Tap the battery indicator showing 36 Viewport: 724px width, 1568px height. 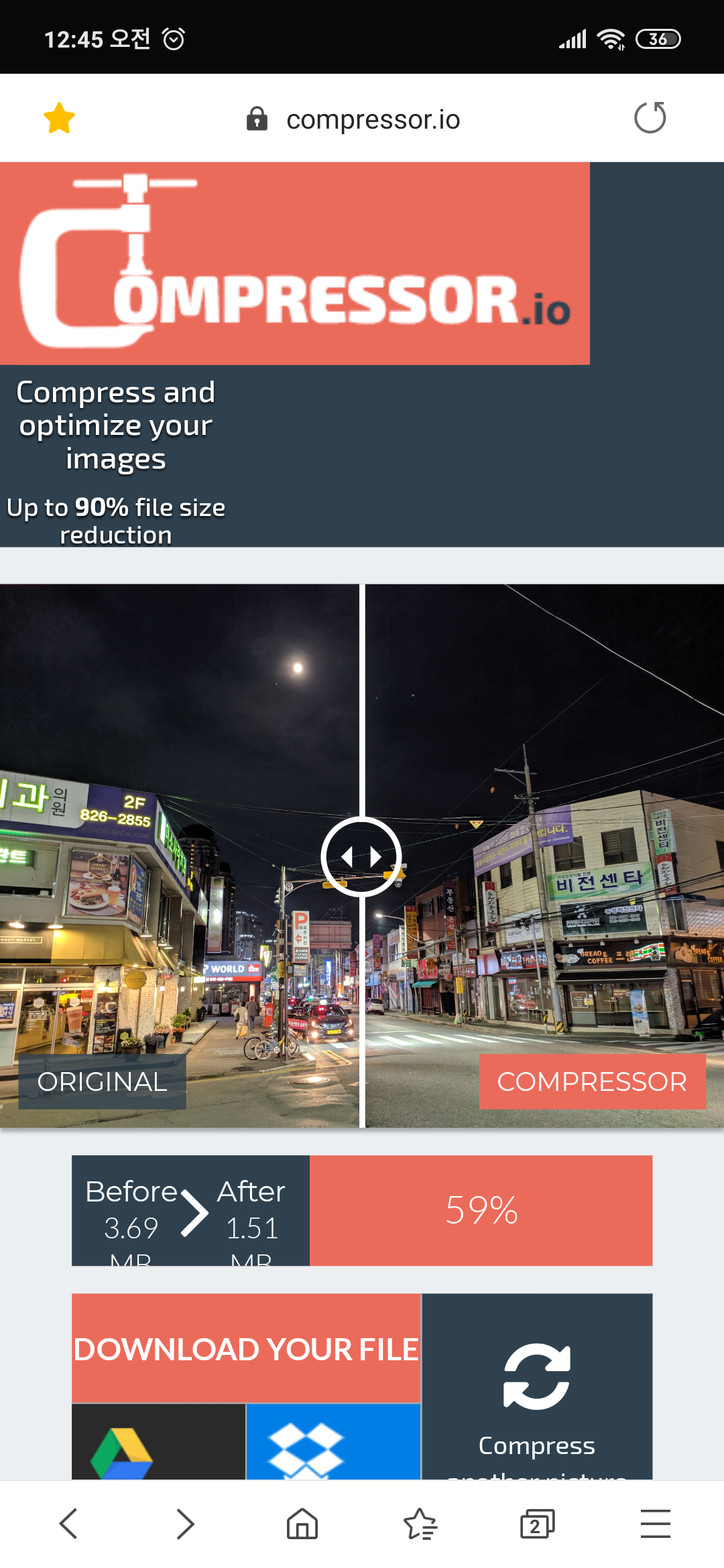pos(658,39)
